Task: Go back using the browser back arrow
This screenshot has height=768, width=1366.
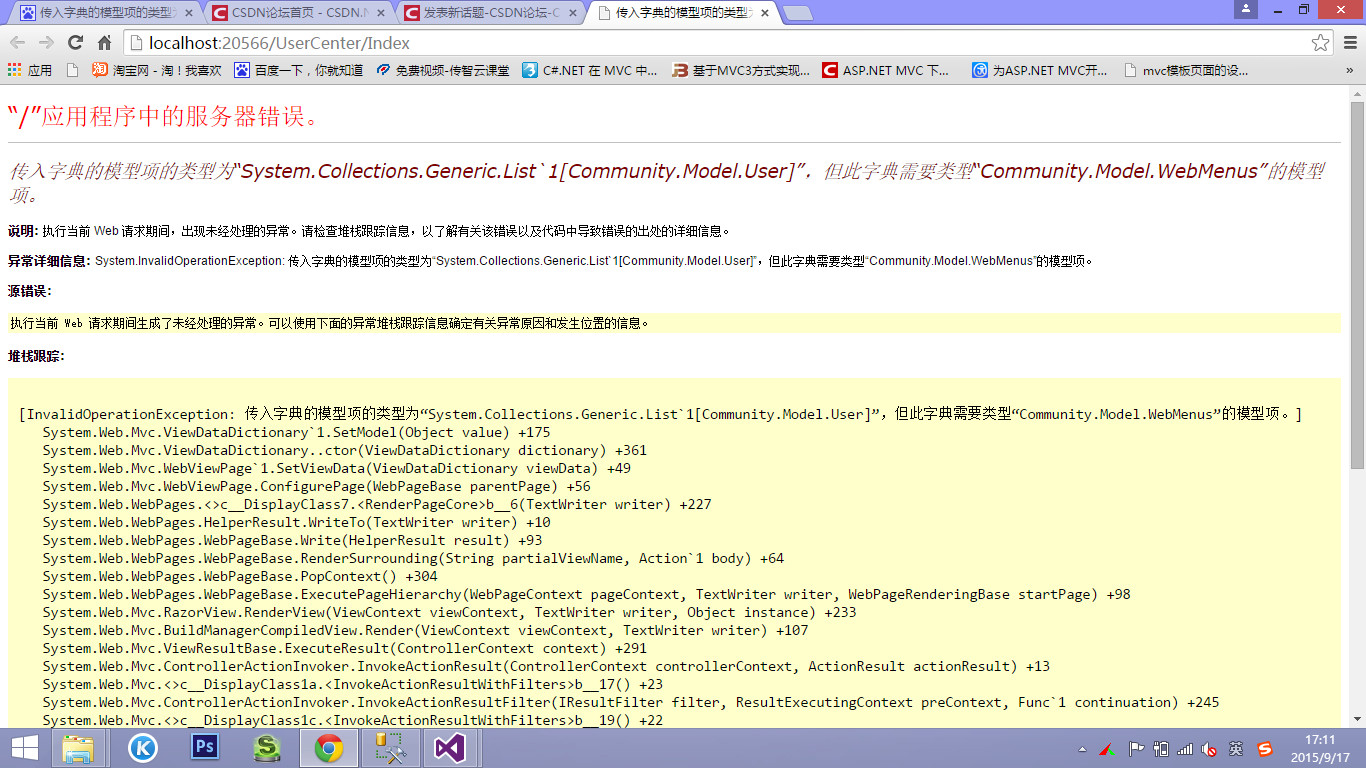Action: tap(18, 43)
